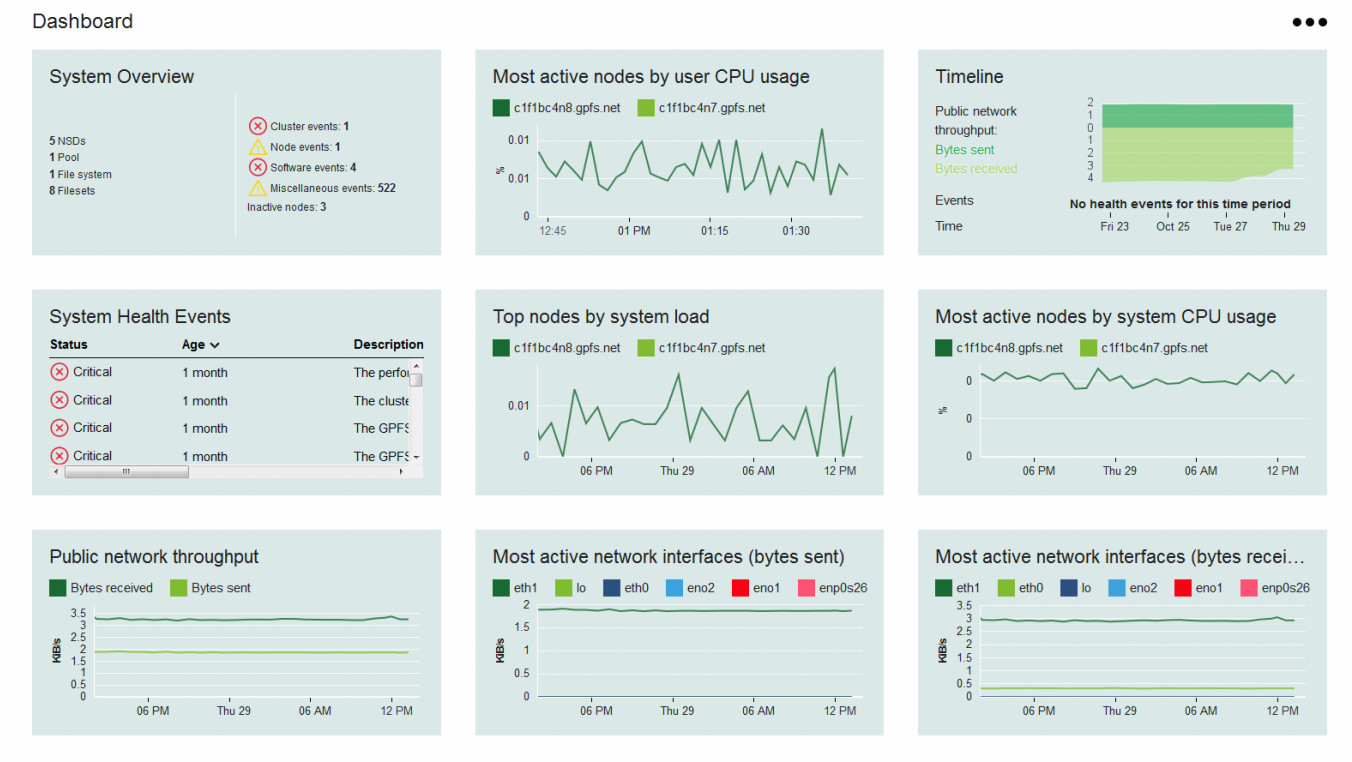Screen dimensions: 1352x762
Task: Toggle eth1 series in the bytes sent legend
Action: [x=502, y=588]
